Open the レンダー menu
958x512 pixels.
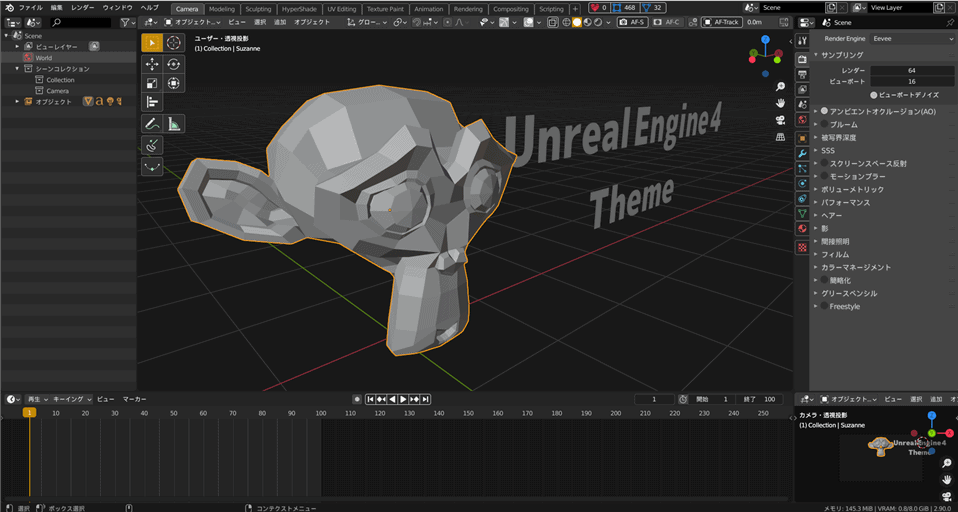pos(83,8)
